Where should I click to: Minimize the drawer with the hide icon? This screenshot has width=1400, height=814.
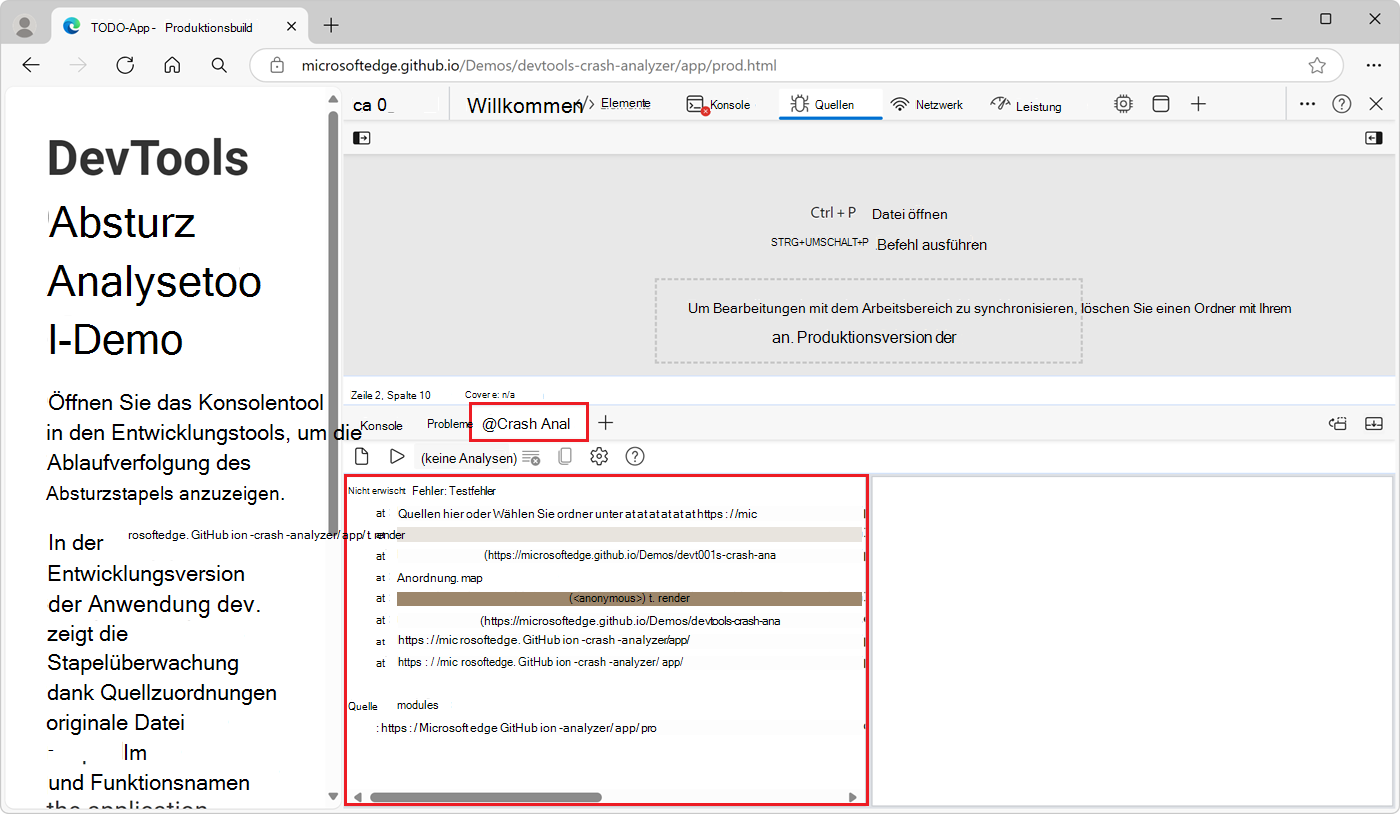click(1373, 424)
